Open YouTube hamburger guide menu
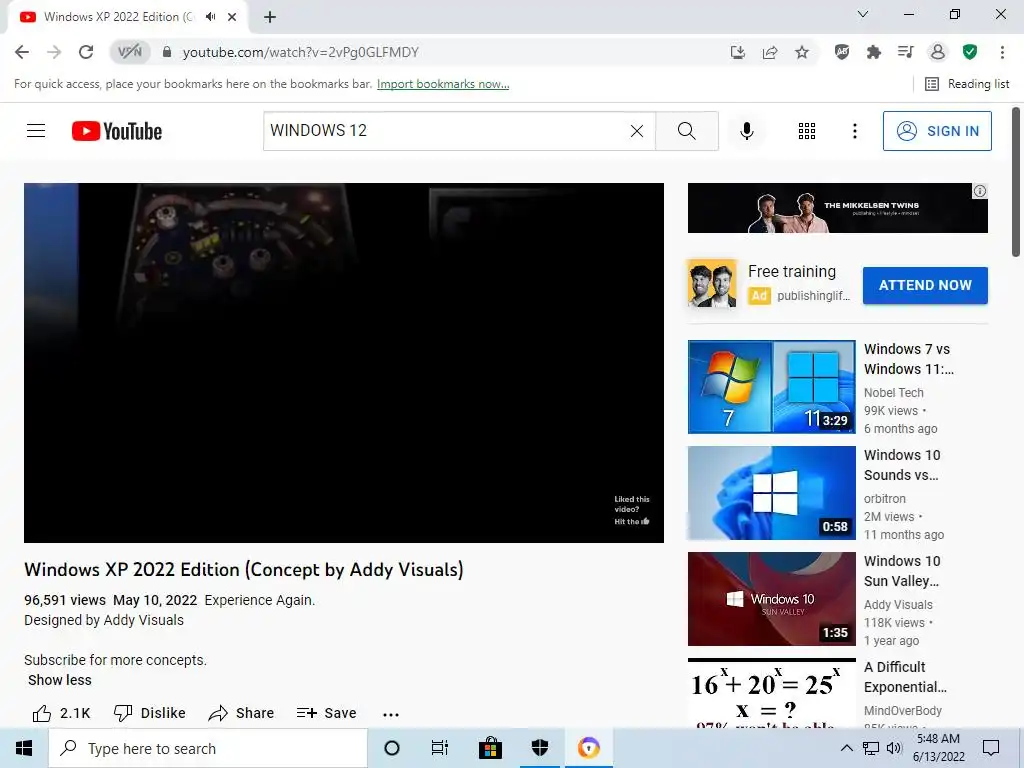The width and height of the screenshot is (1024, 768). (36, 131)
